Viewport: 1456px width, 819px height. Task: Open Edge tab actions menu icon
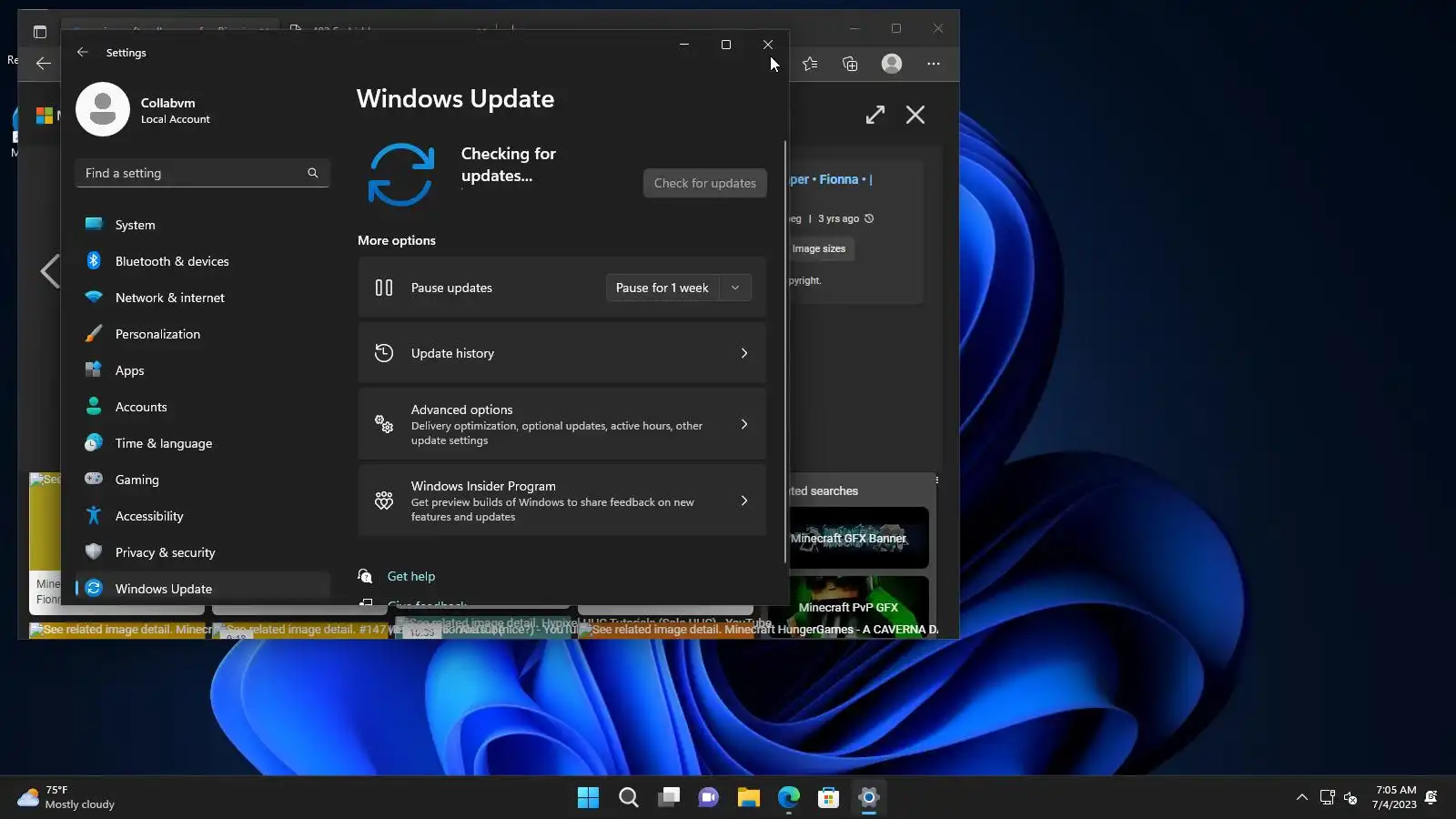(x=40, y=32)
